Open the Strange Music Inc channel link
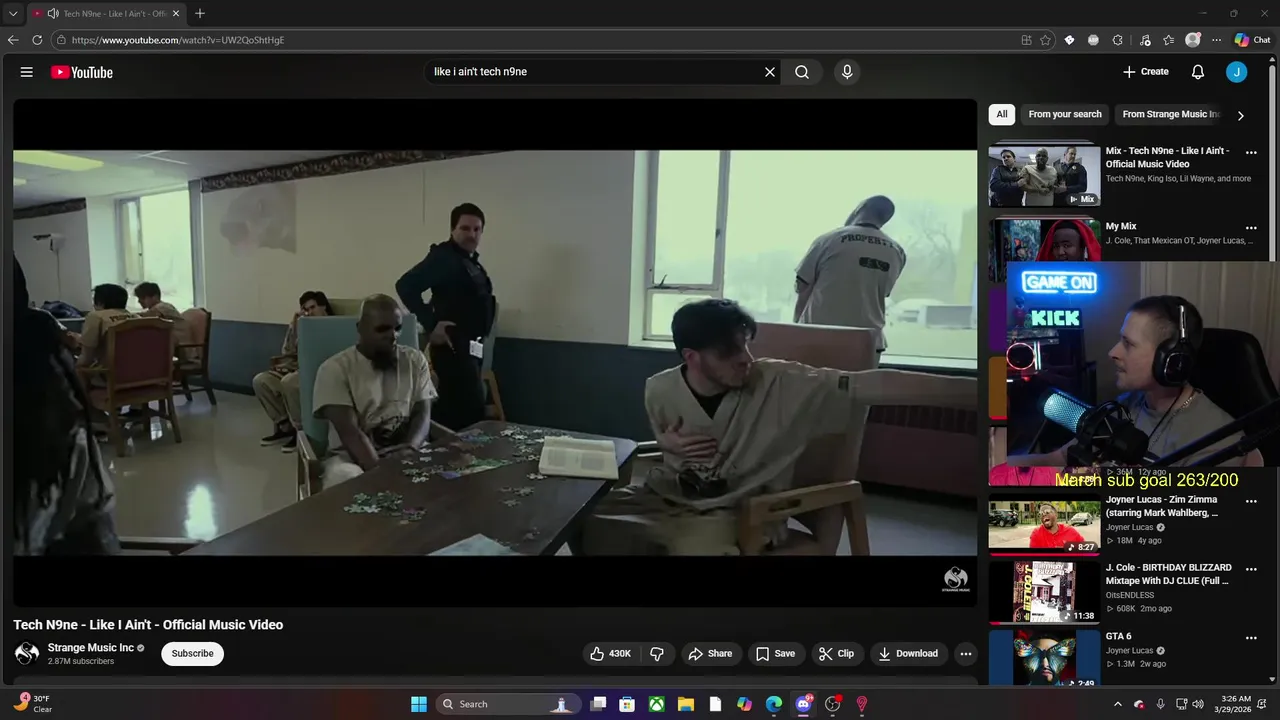The width and height of the screenshot is (1280, 720). coord(91,648)
